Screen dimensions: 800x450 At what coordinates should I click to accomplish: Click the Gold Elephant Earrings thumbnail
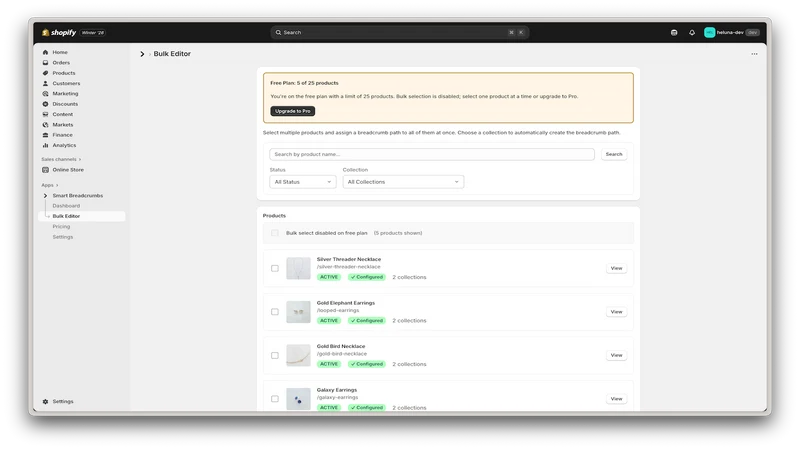click(298, 312)
